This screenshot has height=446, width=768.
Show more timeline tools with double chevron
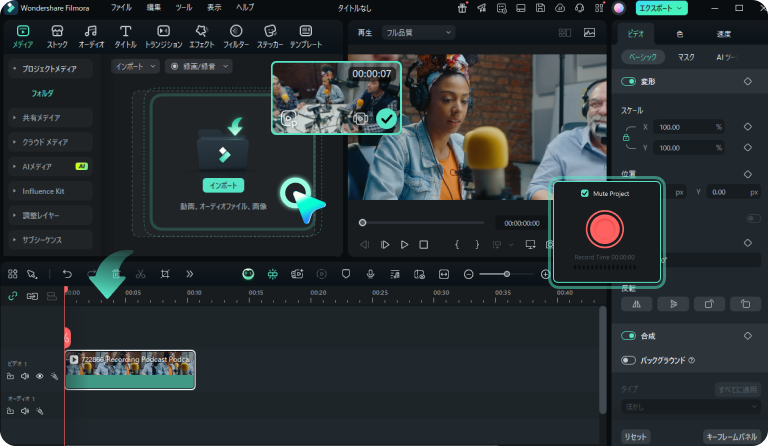coord(190,274)
